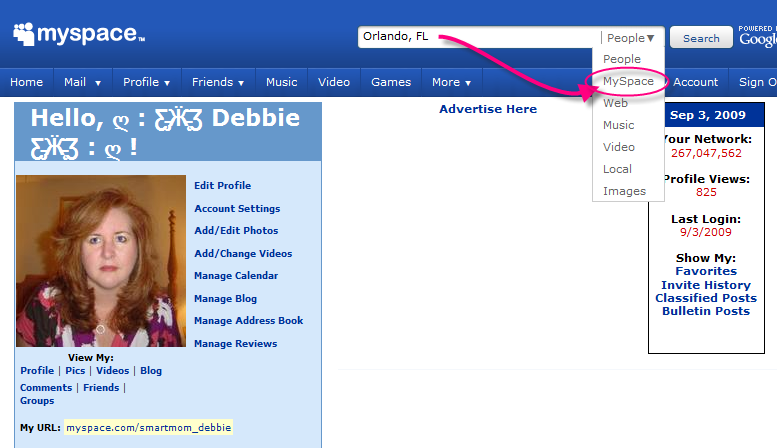Viewport: 777px width, 448px height.
Task: Expand the Mail menu in navigation bar
Action: [x=81, y=82]
